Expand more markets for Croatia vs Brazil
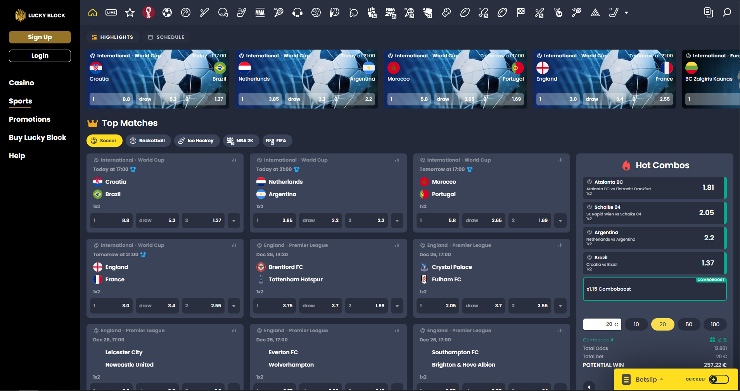740x391 pixels. 234,221
